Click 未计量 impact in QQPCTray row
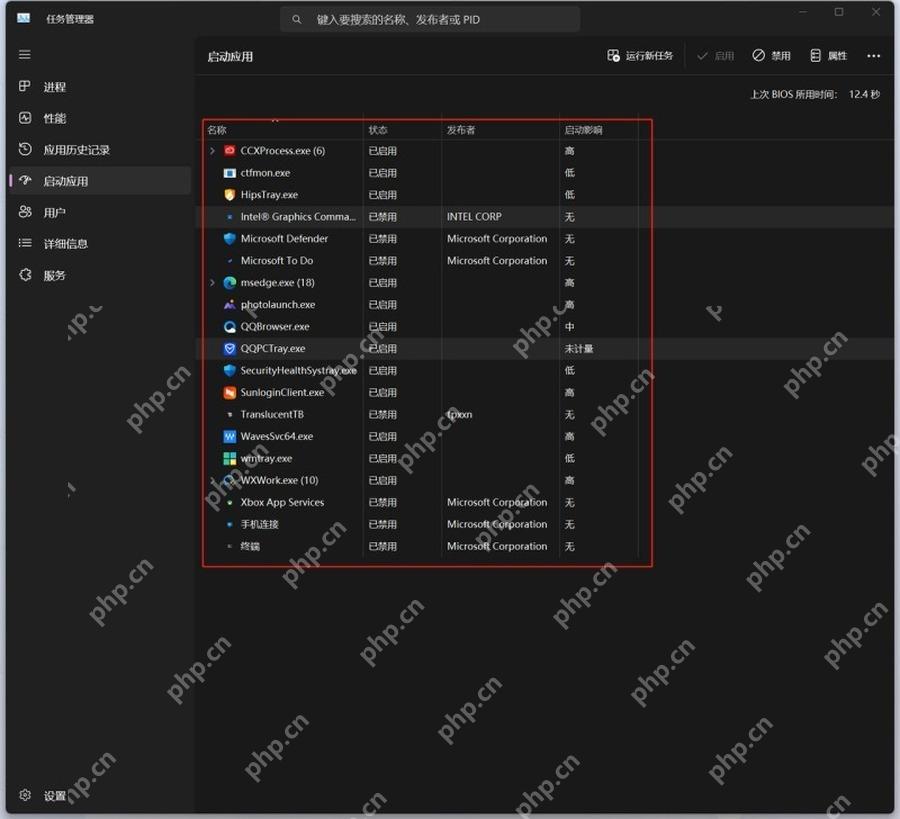Viewport: 900px width, 819px height. pos(579,348)
